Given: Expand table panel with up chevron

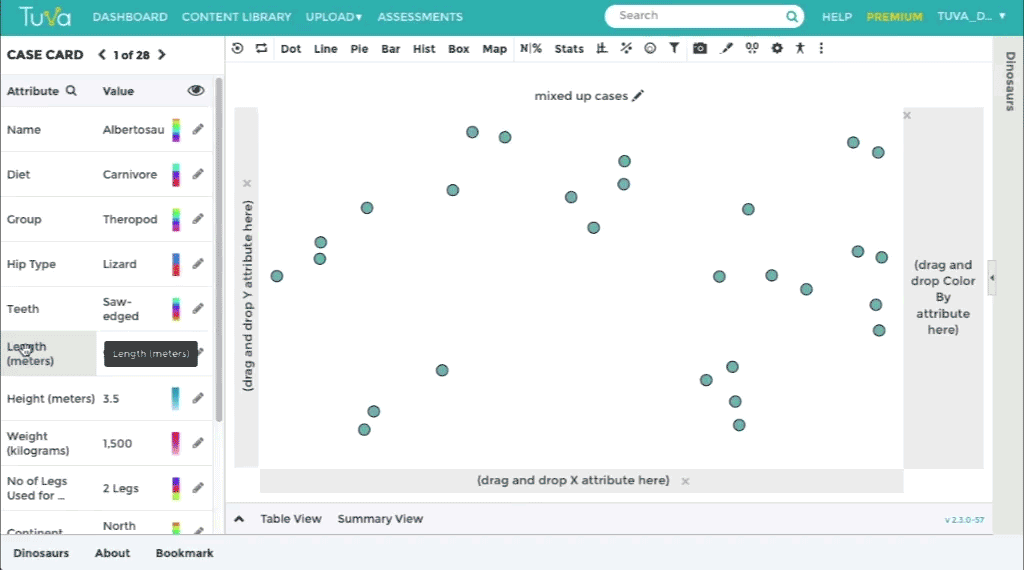Looking at the screenshot, I should (239, 519).
